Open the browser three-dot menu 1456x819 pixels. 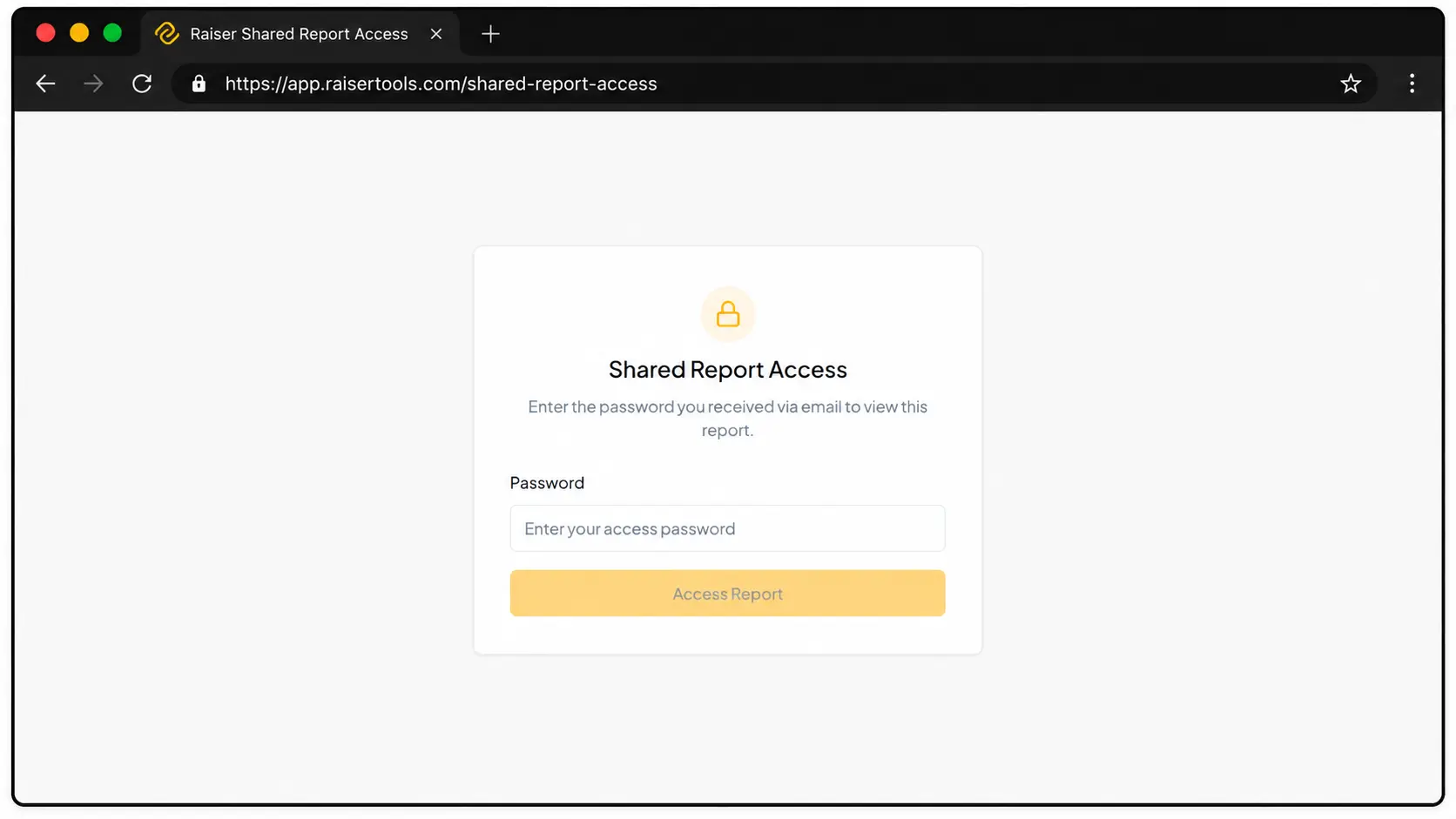tap(1412, 84)
